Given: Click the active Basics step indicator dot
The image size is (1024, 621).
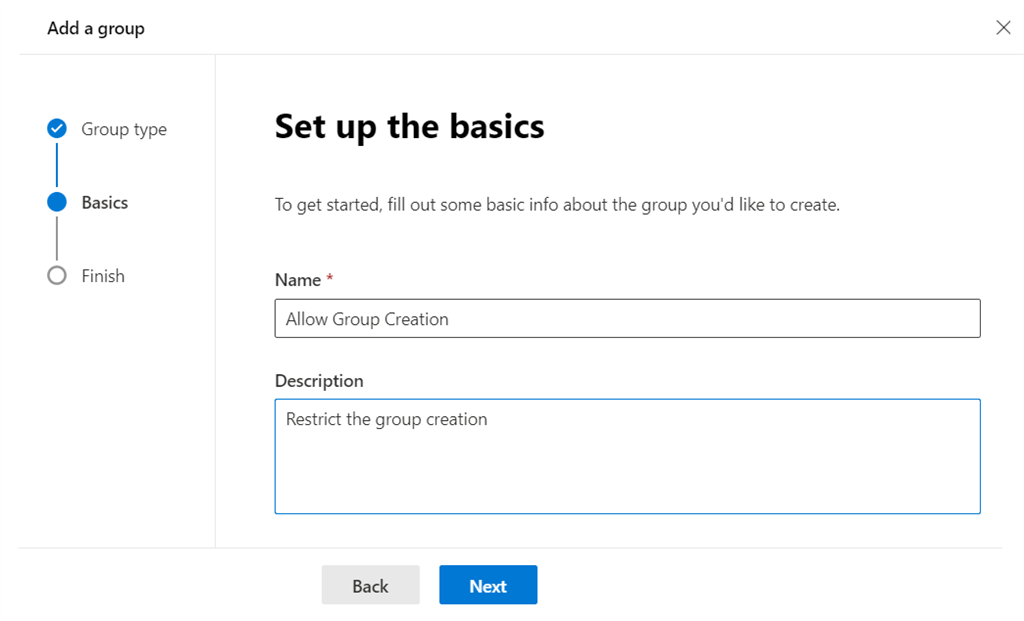Looking at the screenshot, I should click(x=56, y=202).
